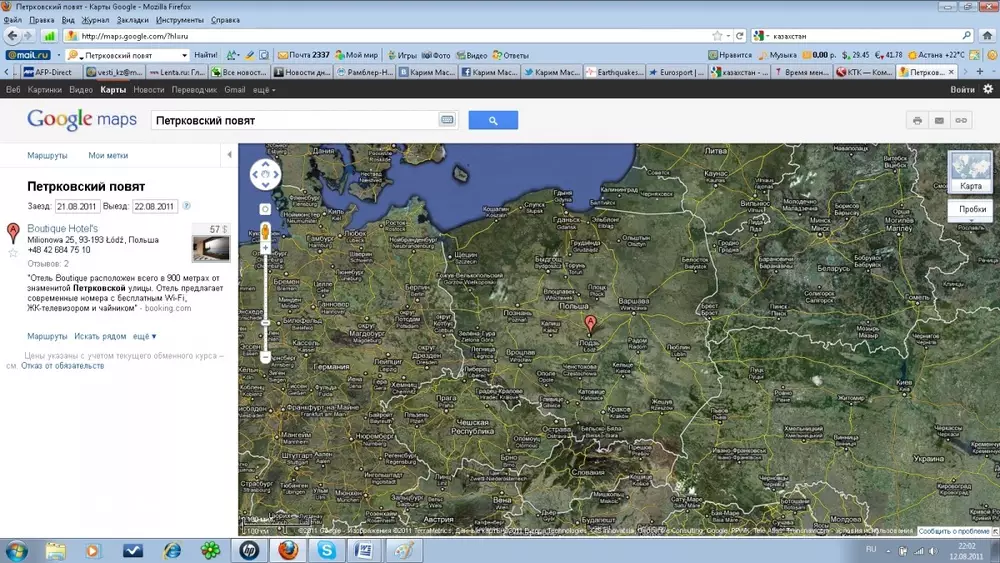
Task: Click the Мои метки link
Action: [108, 156]
